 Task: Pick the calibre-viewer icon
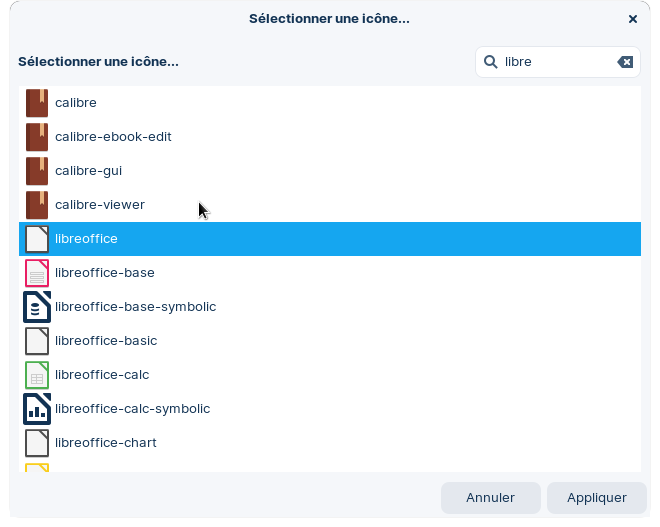(x=37, y=205)
